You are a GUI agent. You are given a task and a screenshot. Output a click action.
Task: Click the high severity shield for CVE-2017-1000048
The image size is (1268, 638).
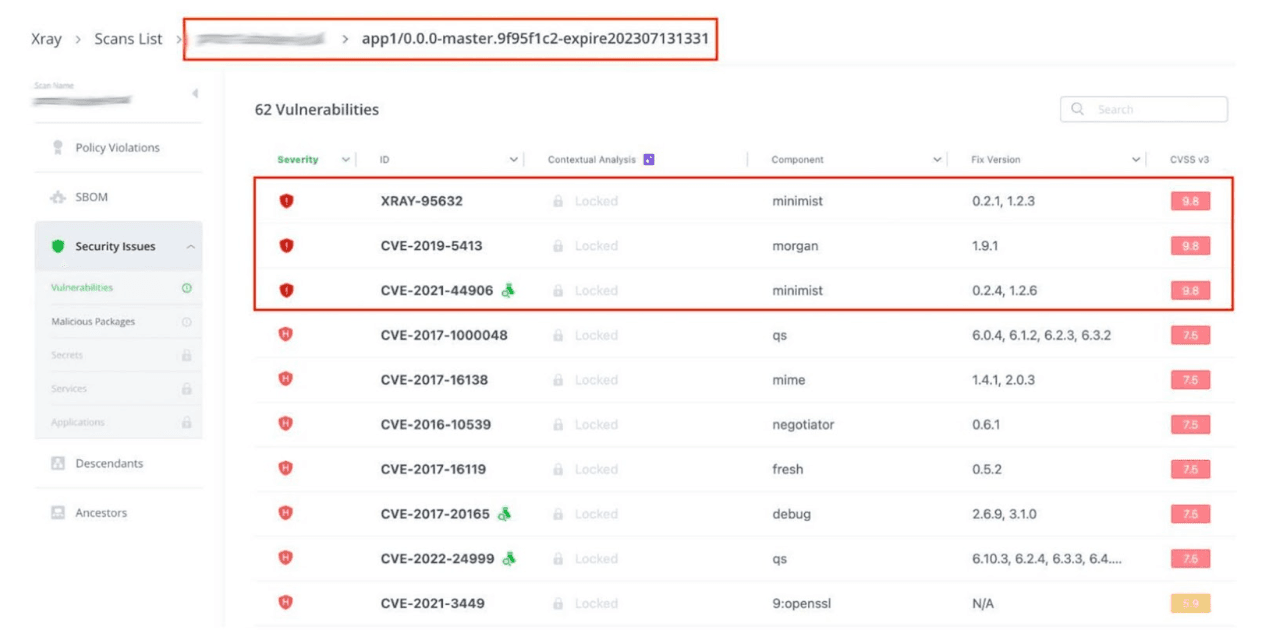pos(286,335)
